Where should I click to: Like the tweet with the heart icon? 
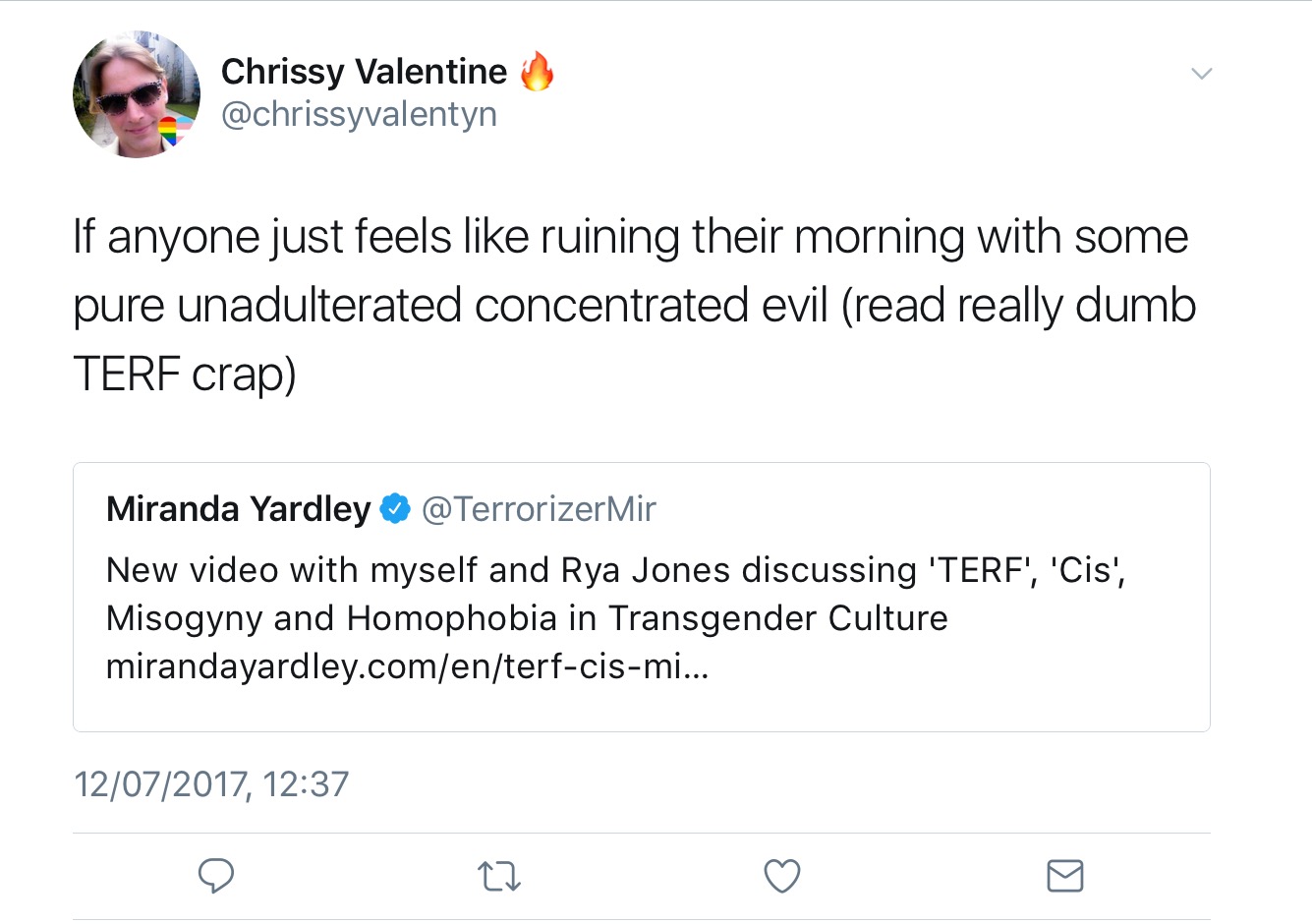click(782, 876)
